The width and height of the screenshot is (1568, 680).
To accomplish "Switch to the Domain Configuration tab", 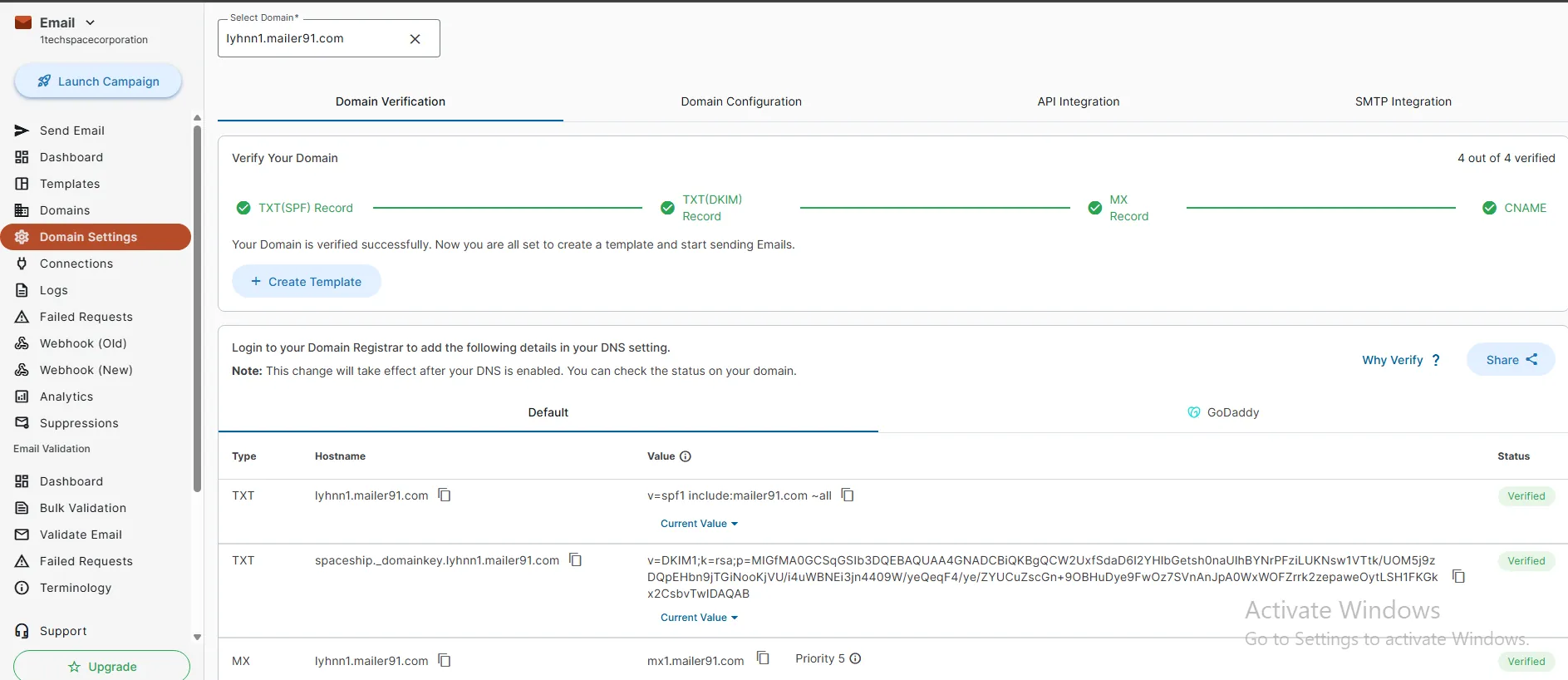I will 741,101.
